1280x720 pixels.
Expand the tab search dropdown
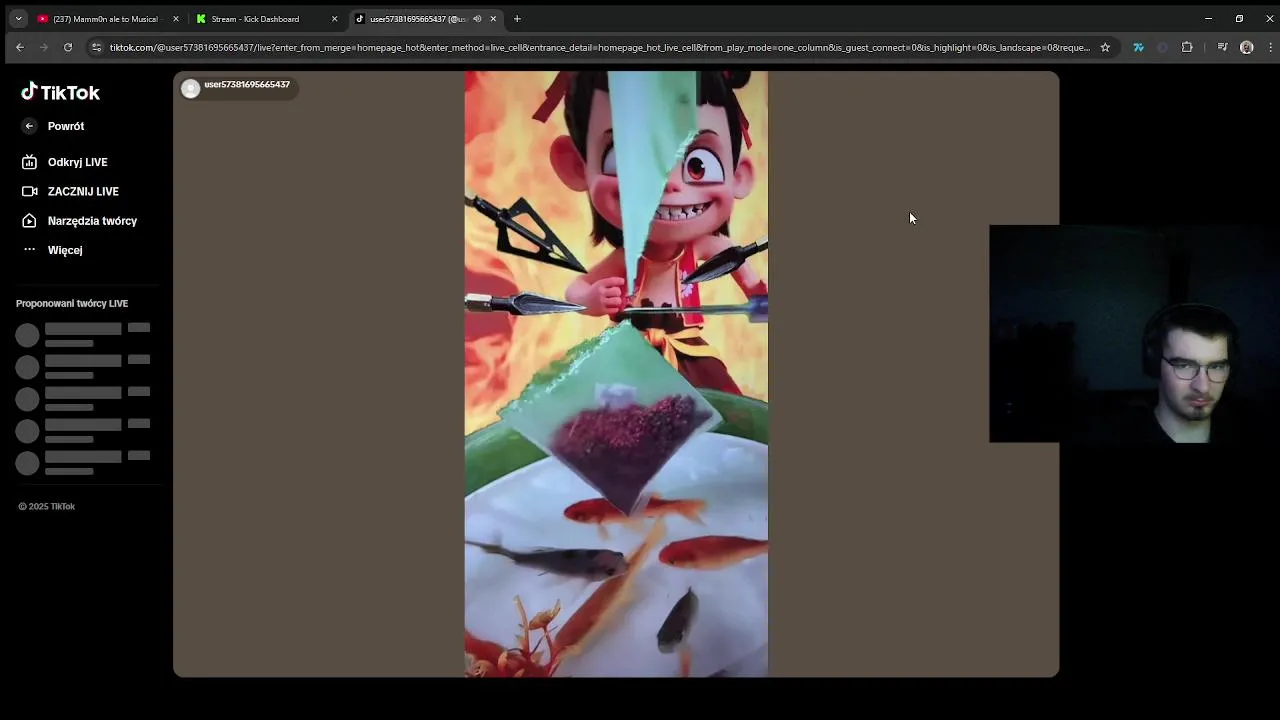pyautogui.click(x=18, y=19)
